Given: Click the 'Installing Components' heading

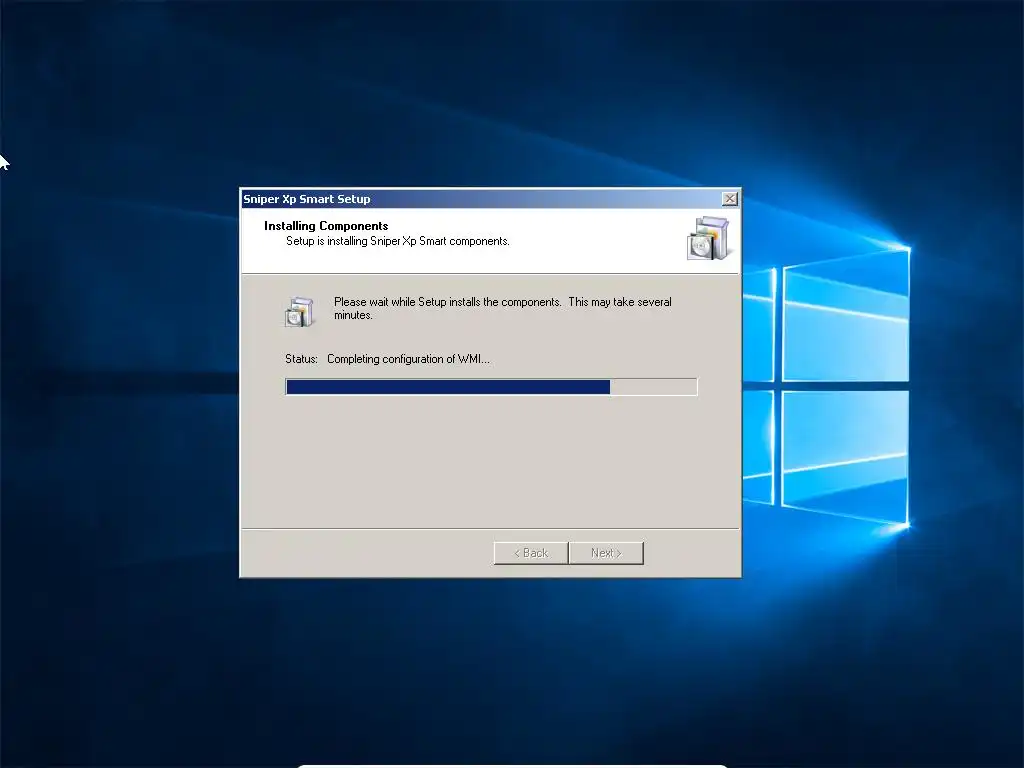Looking at the screenshot, I should (326, 226).
